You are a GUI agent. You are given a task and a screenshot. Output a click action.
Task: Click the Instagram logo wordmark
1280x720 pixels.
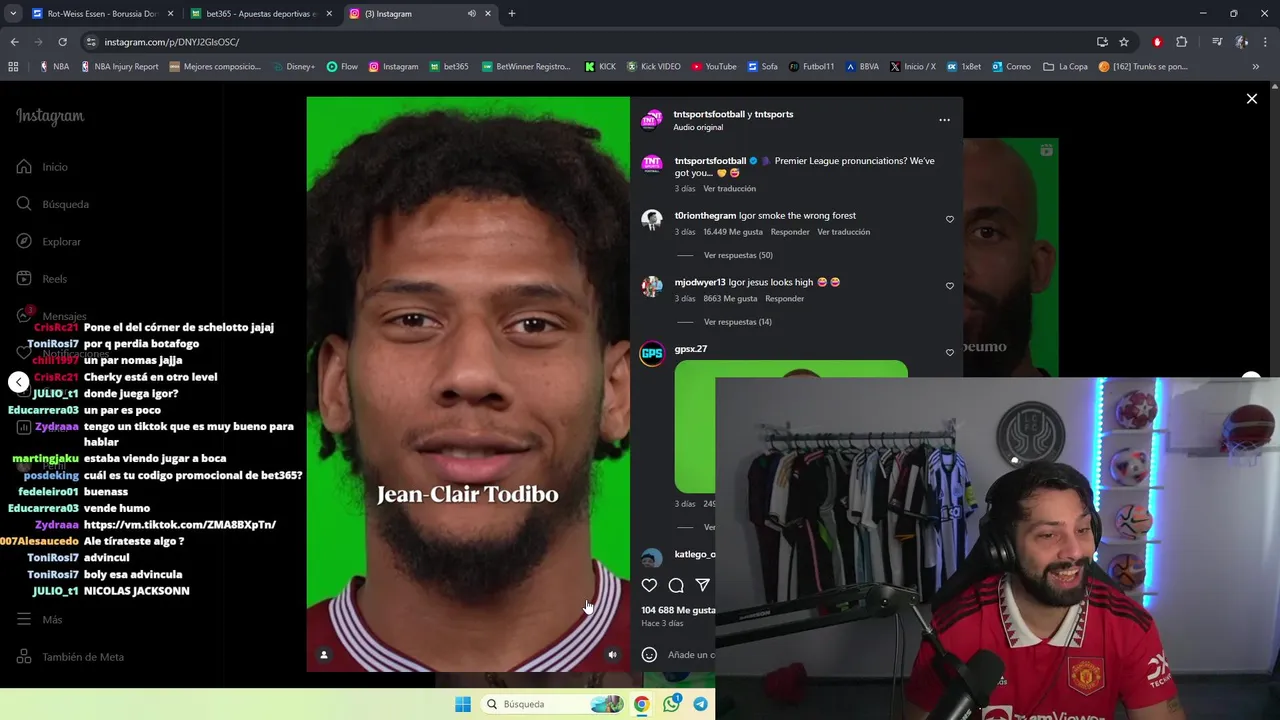coord(50,116)
